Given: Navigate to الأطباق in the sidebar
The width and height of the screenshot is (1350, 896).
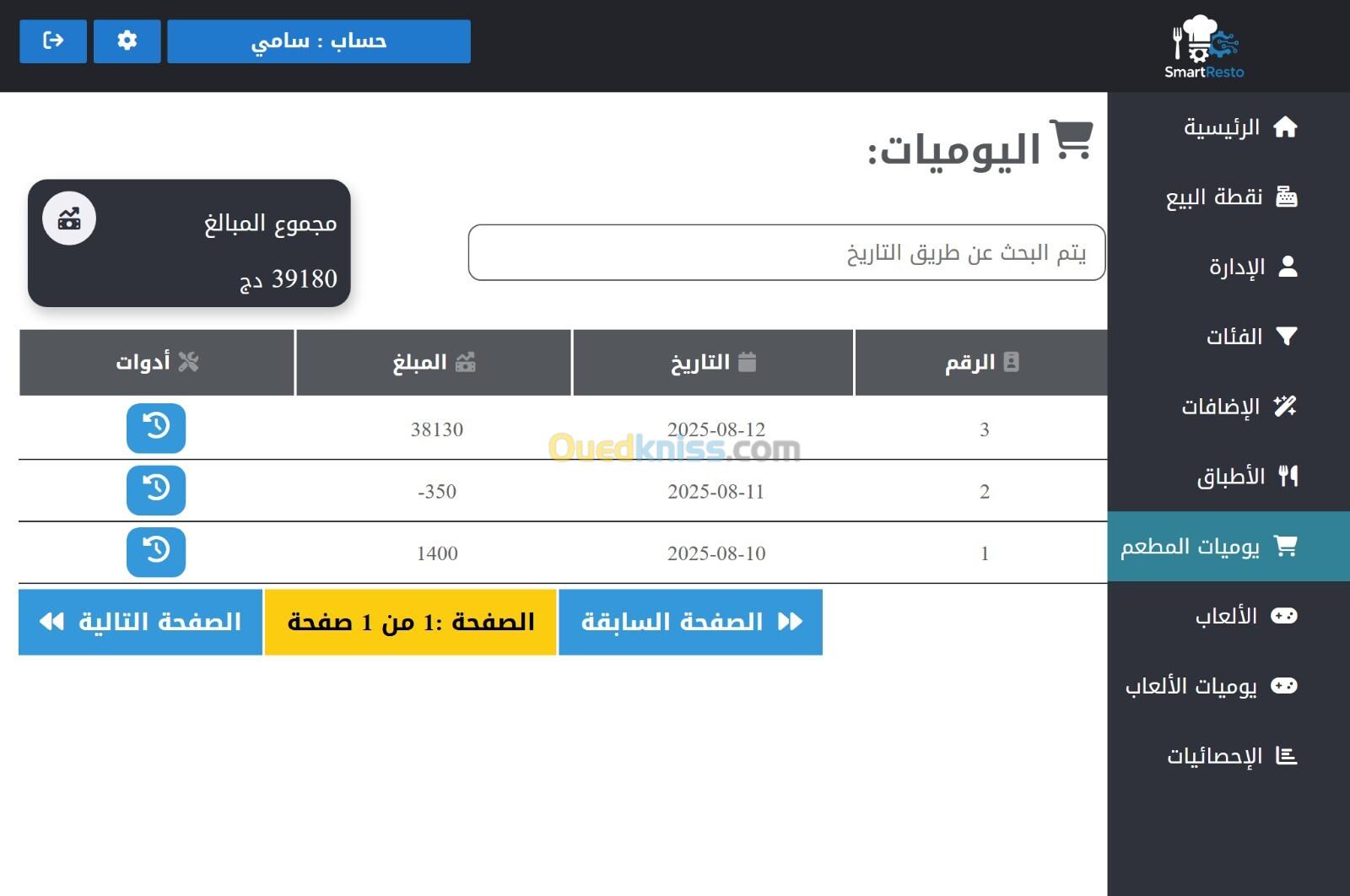Looking at the screenshot, I should click(x=1245, y=477).
